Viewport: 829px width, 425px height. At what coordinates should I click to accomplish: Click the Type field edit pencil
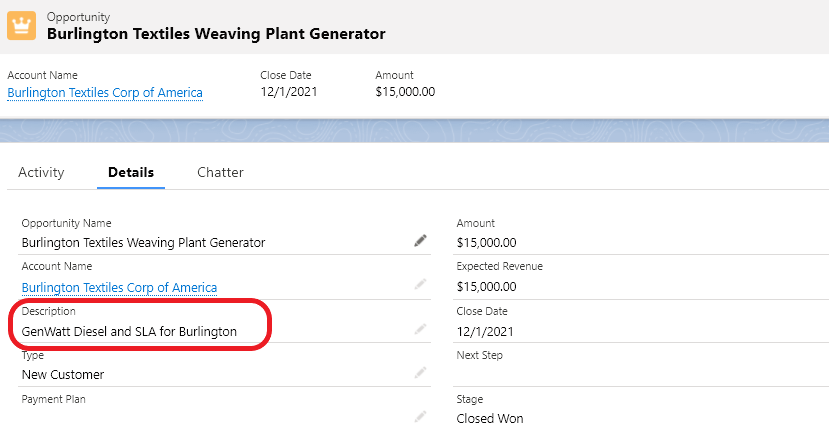[x=421, y=373]
